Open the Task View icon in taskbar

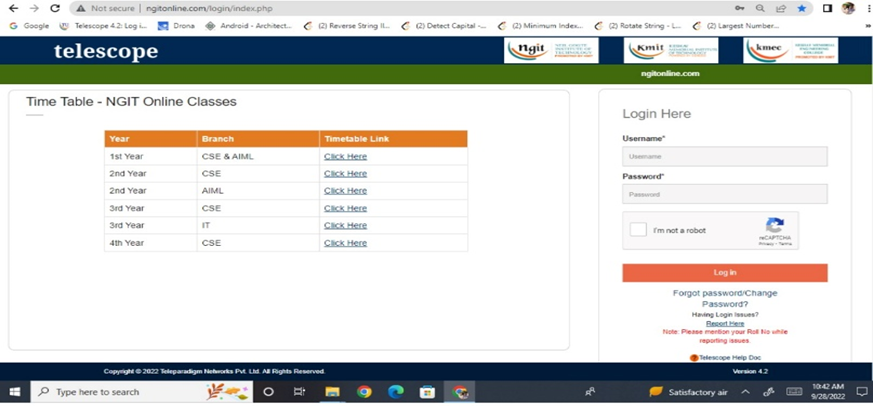[299, 392]
